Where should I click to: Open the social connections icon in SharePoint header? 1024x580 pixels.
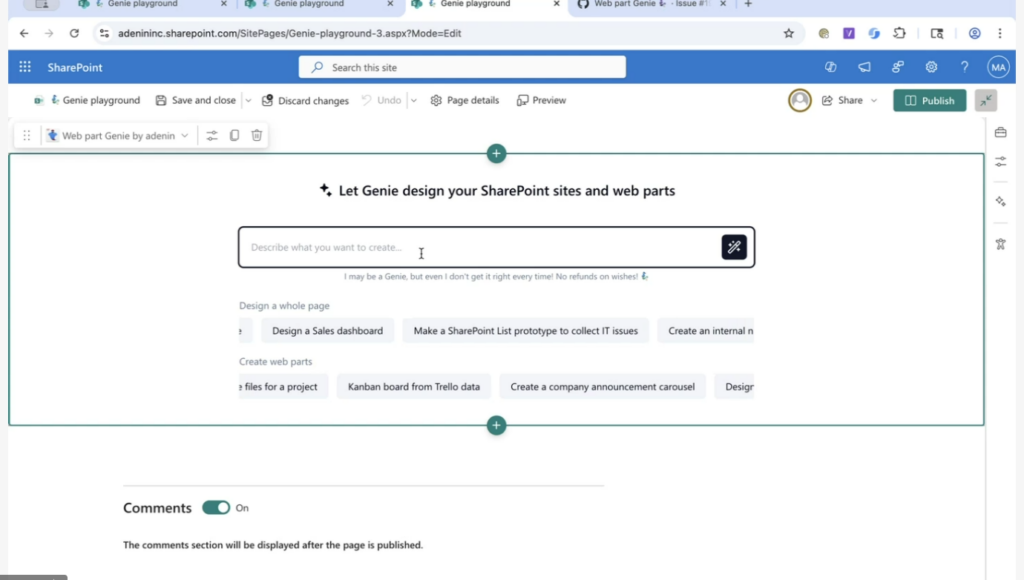[898, 67]
